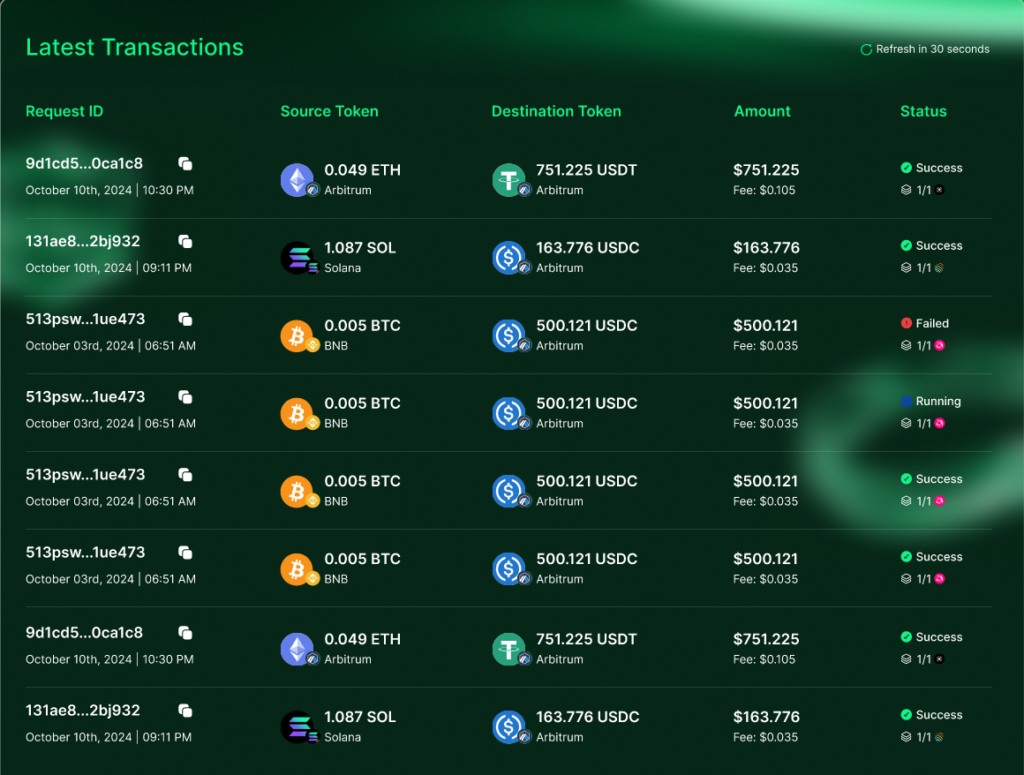The width and height of the screenshot is (1024, 775).
Task: Click the $500.121 amount in the Failed row
Action: (x=765, y=325)
